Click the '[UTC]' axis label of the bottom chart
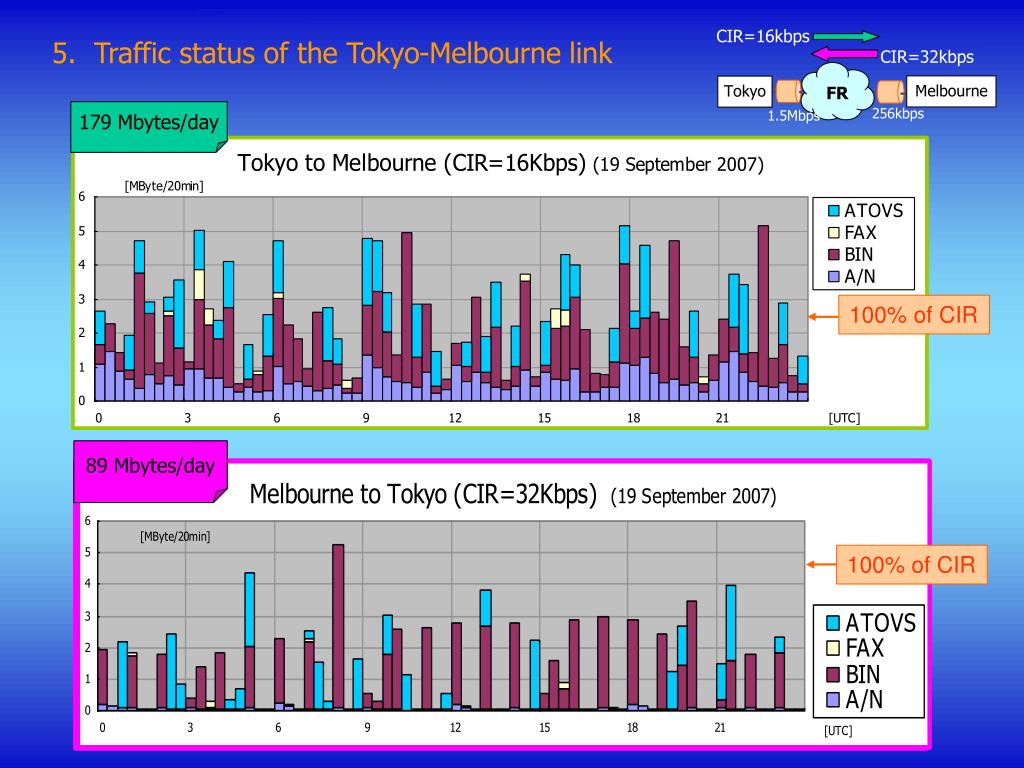 coord(838,731)
